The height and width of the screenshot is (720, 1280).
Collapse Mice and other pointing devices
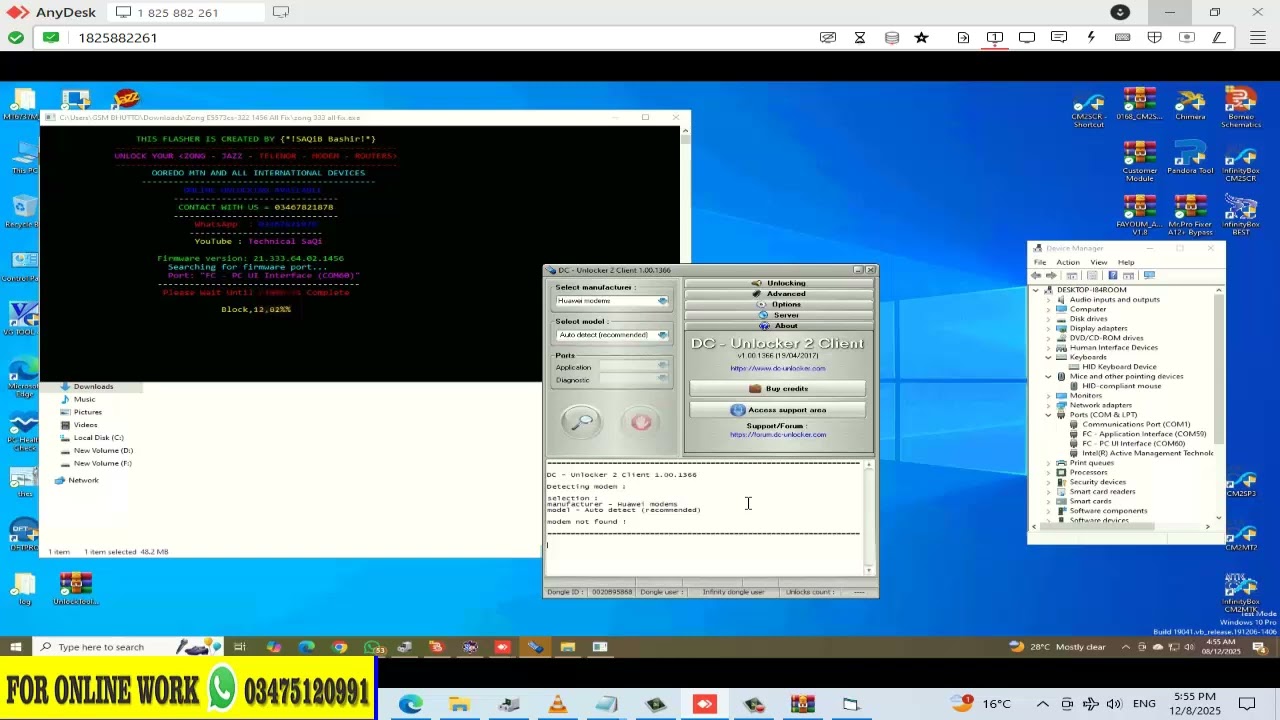coord(1048,377)
